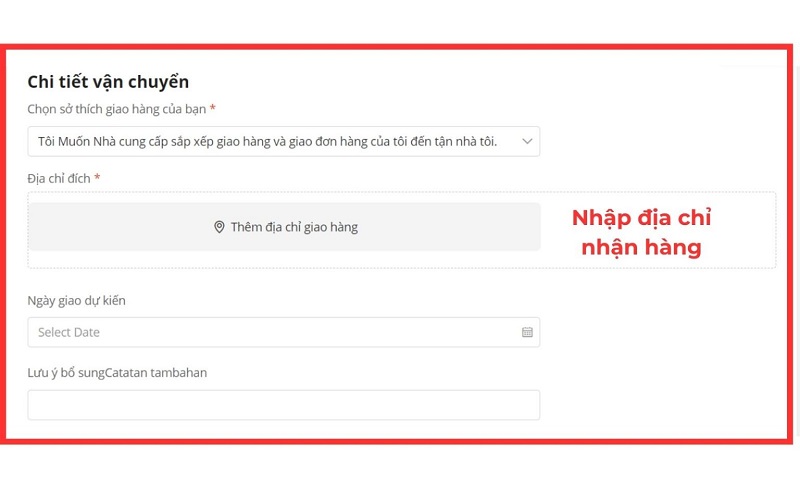Viewport: 800px width, 500px height.
Task: Click the "Lưu ý bổ sung" label text
Action: tap(65, 373)
